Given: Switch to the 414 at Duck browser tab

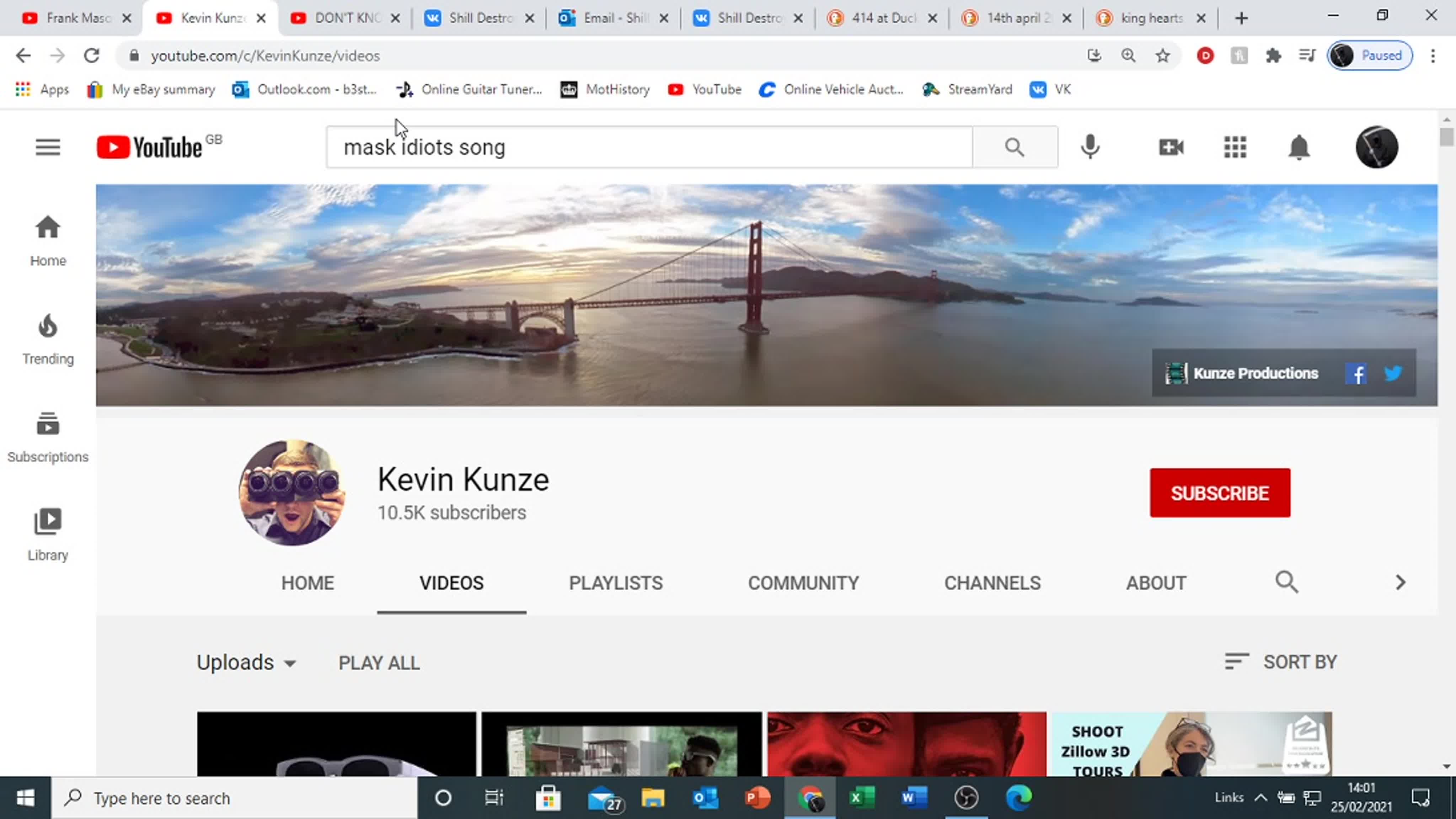Looking at the screenshot, I should click(883, 18).
